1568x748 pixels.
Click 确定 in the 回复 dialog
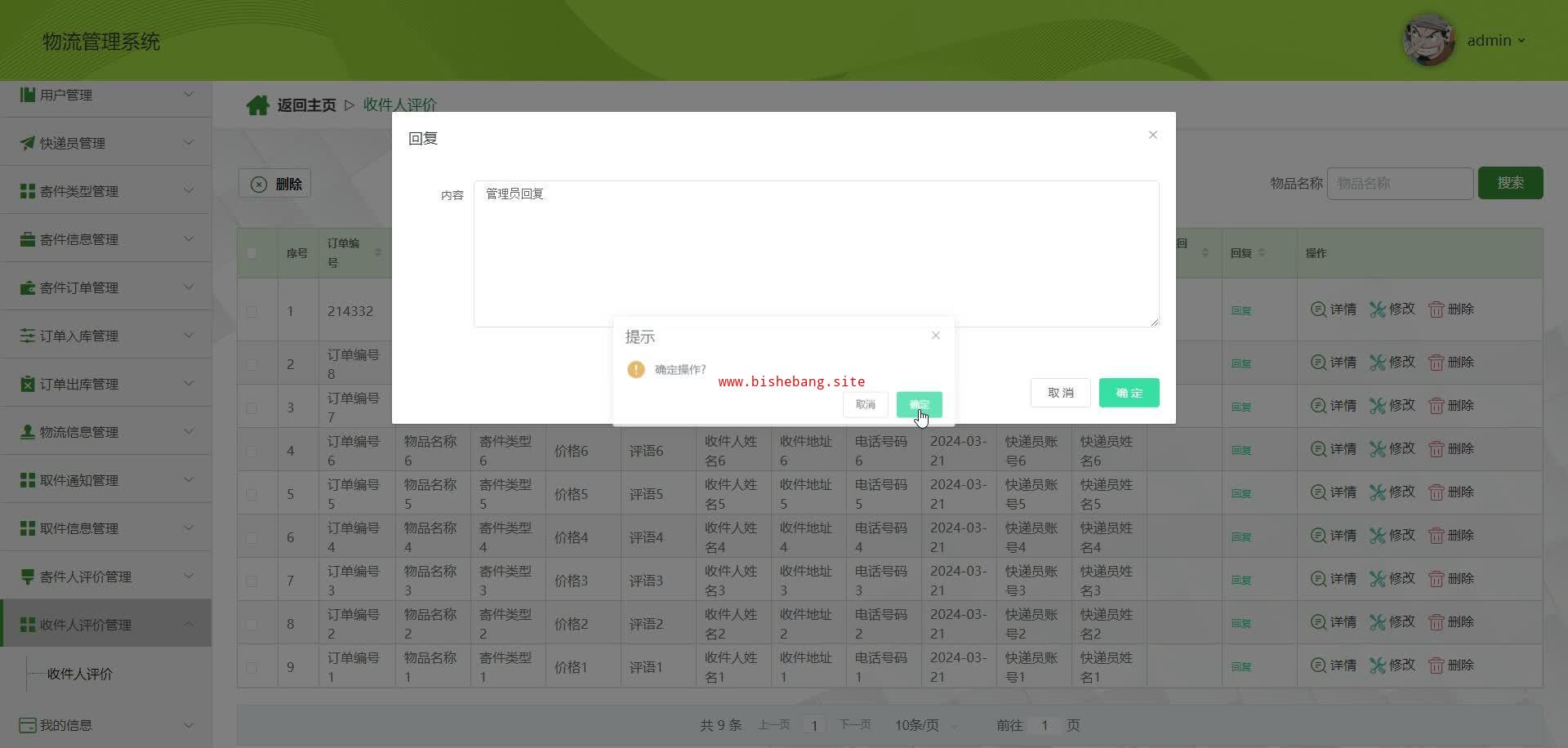(1129, 393)
